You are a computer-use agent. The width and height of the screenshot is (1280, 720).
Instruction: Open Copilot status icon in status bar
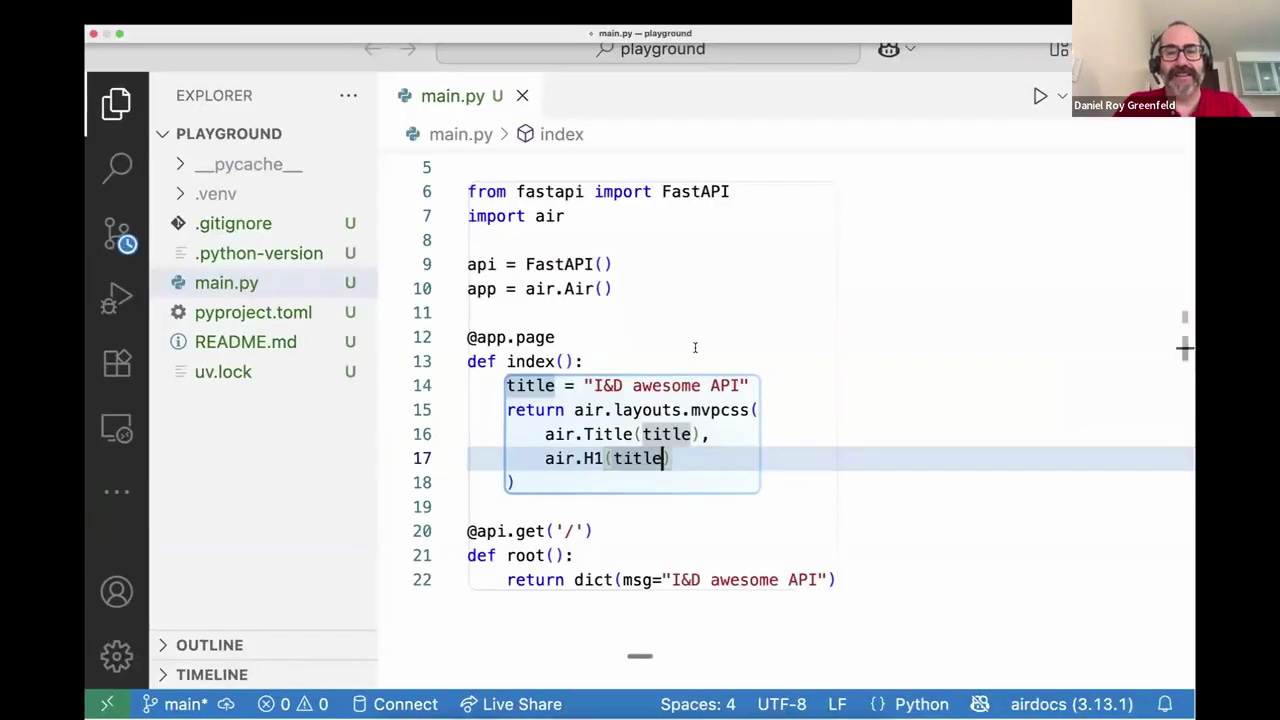(980, 704)
